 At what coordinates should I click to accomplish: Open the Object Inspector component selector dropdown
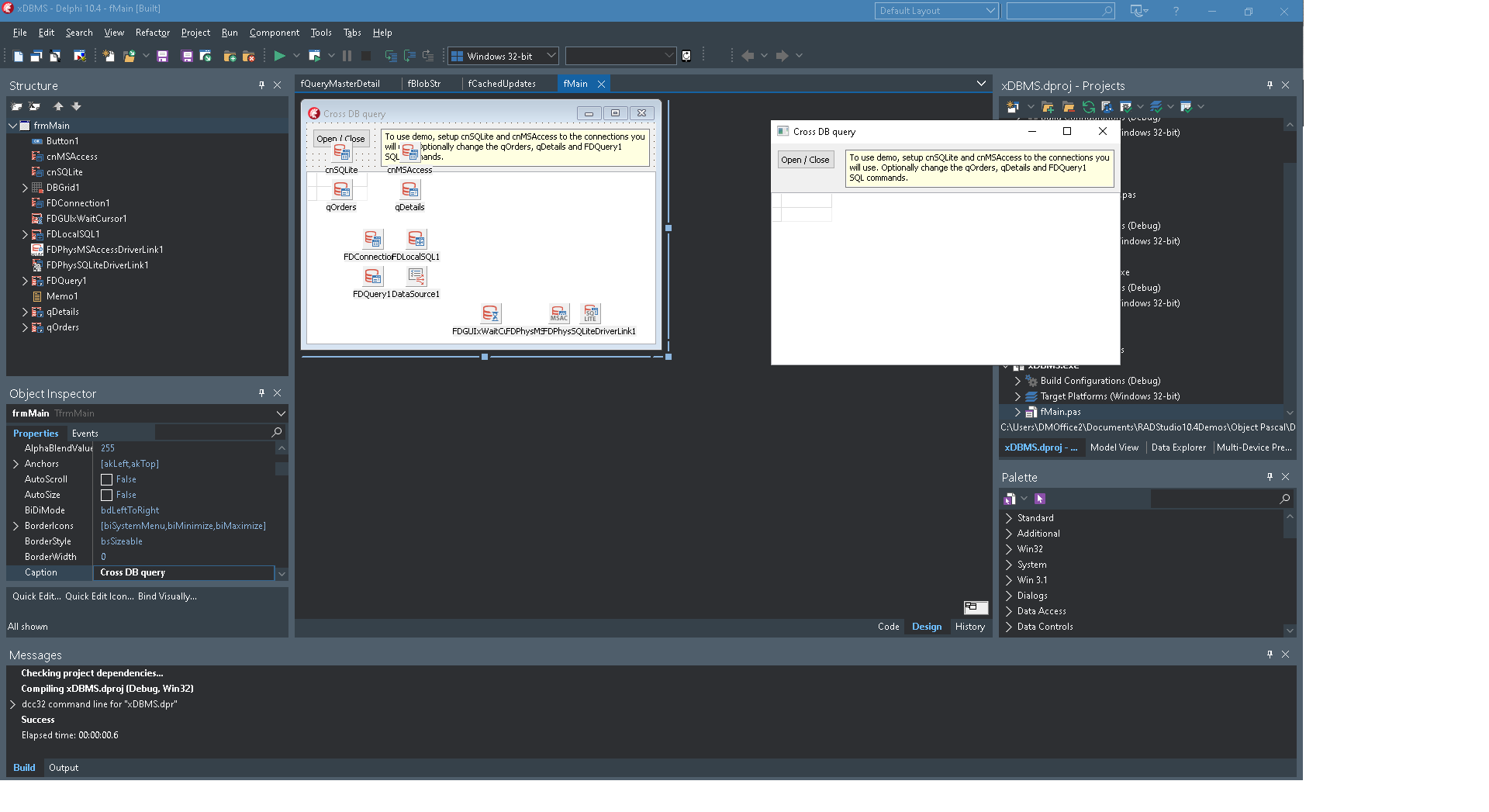281,413
